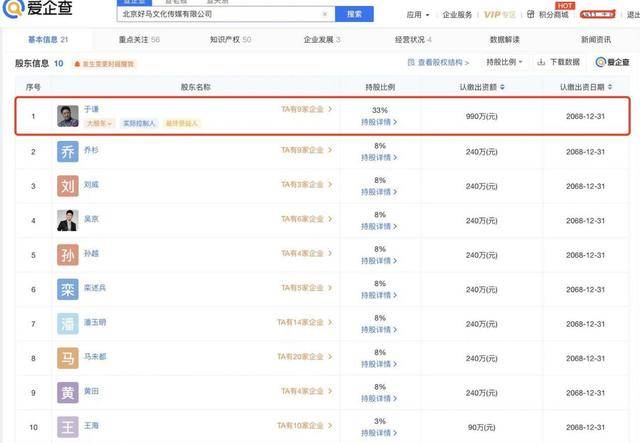Click the 990万(元) capital cell
640x443 pixels.
(x=482, y=116)
